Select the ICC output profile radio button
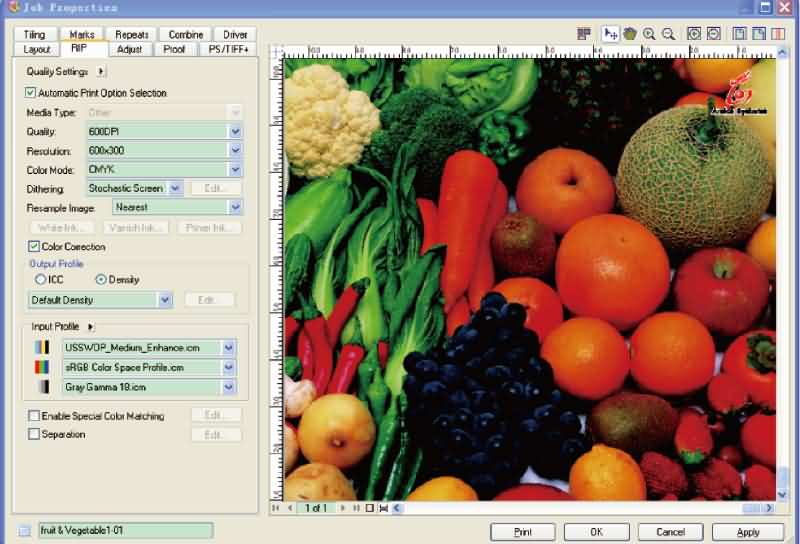Screen dimensions: 800x544 [x=41, y=280]
